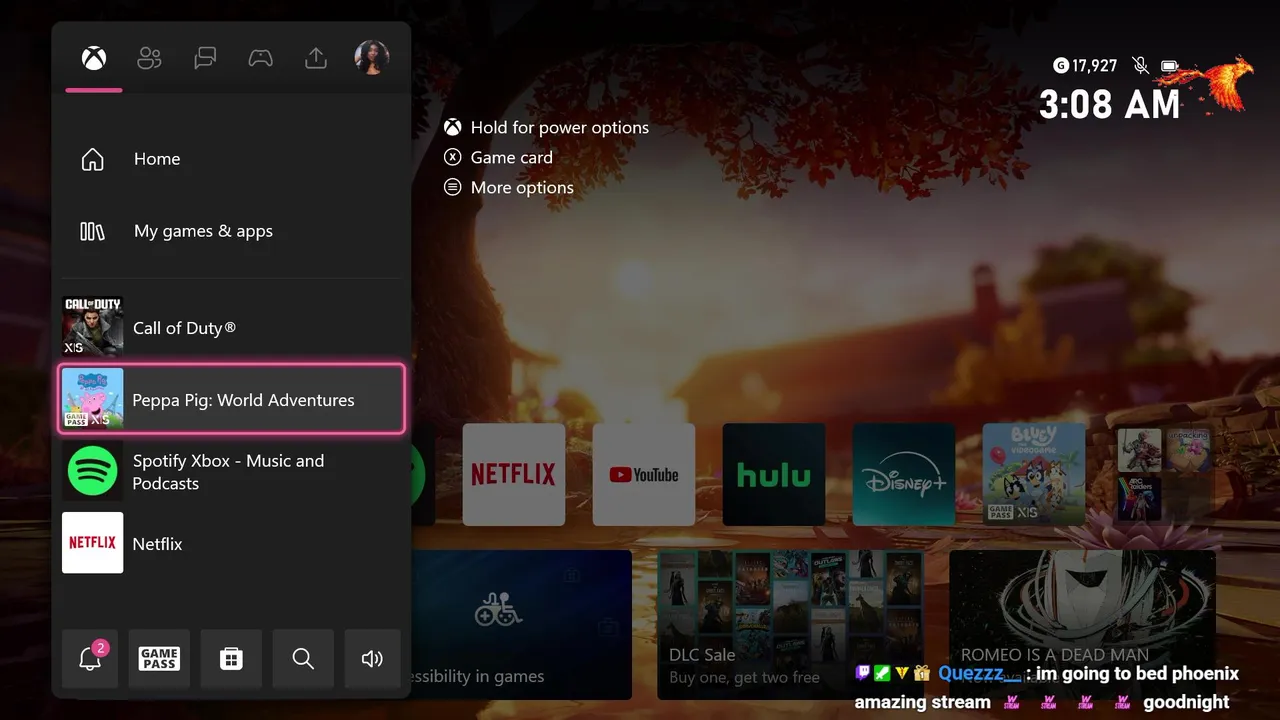This screenshot has height=720, width=1280.
Task: Go to Home in the guide
Action: coord(231,159)
